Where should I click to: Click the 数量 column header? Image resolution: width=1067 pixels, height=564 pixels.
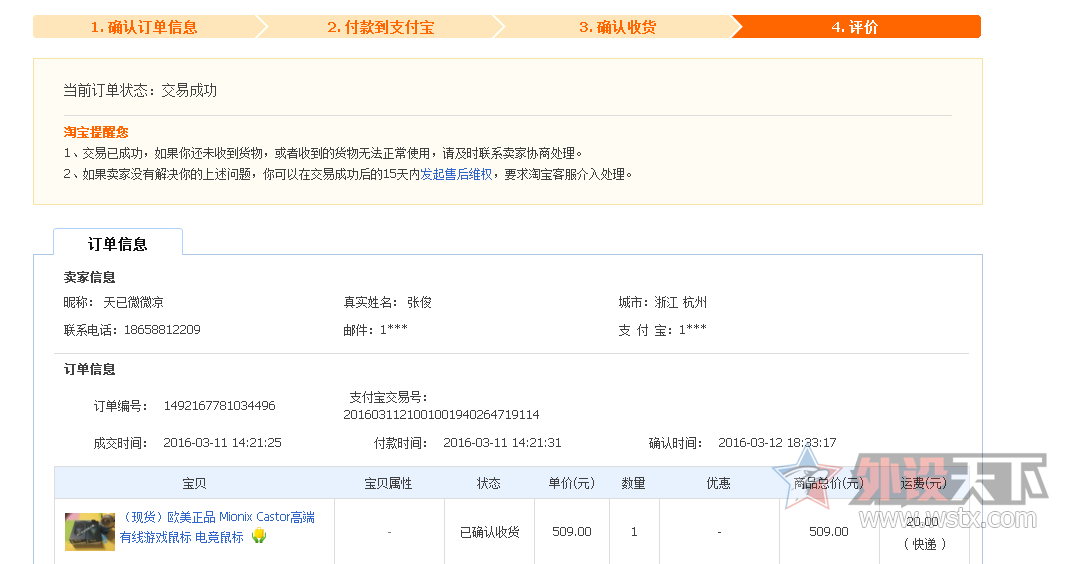634,483
